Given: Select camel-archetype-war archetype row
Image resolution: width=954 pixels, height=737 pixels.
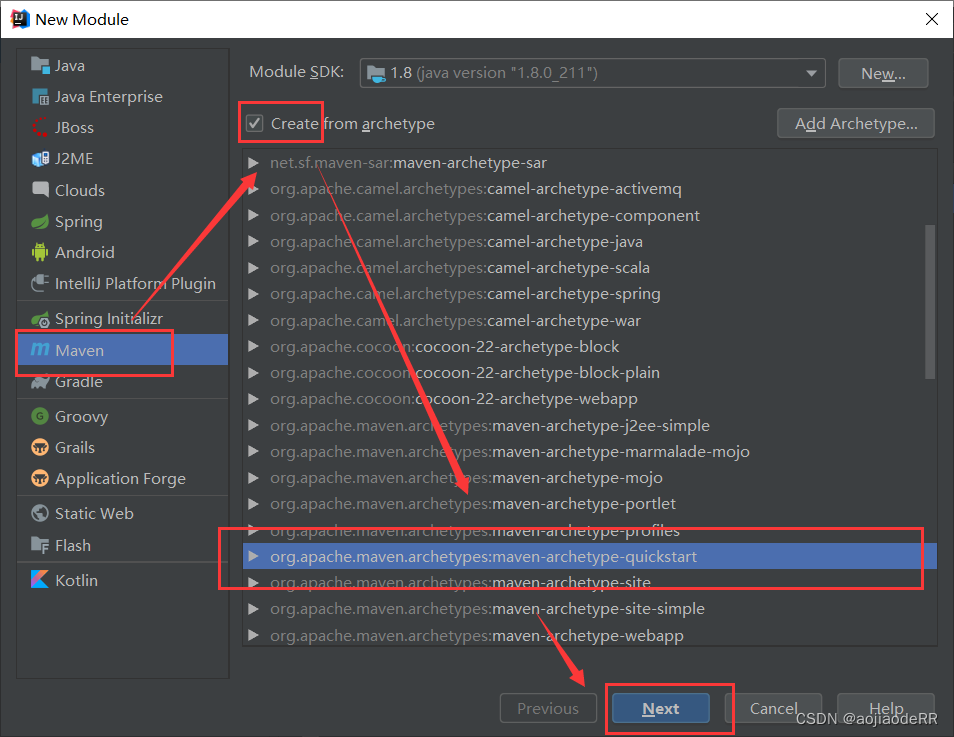Looking at the screenshot, I should (589, 321).
